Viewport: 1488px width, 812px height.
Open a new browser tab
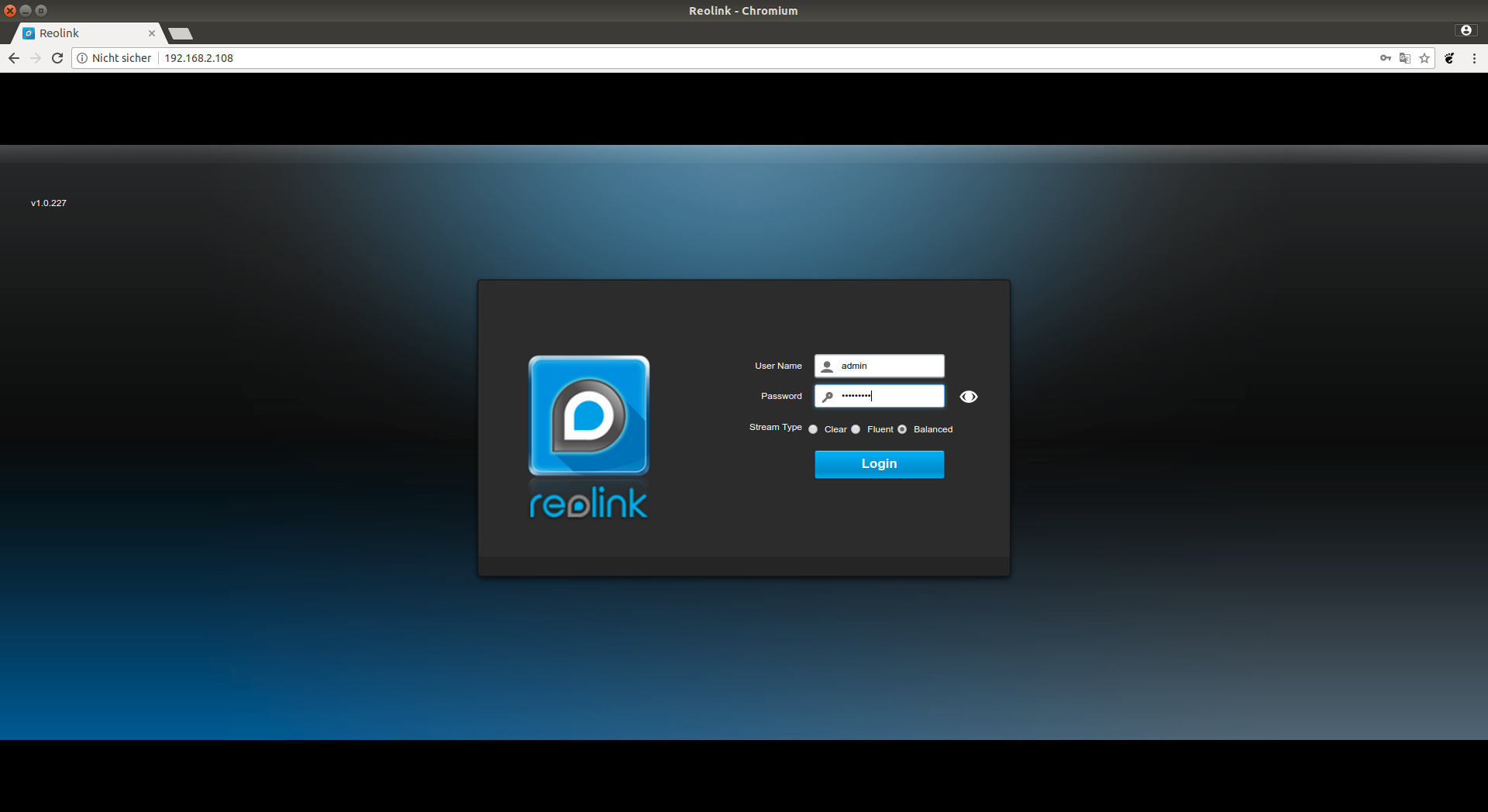point(181,33)
